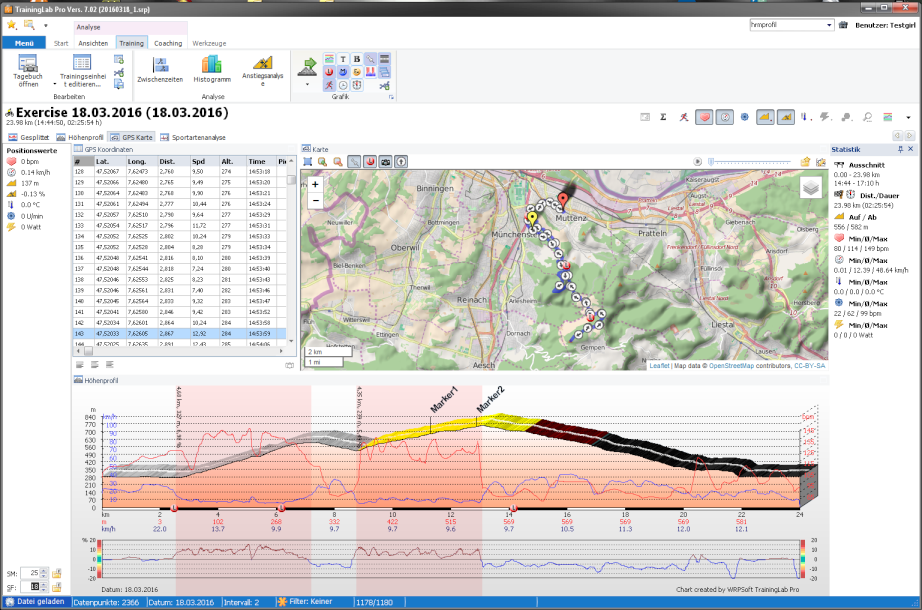Click the yellow star favorites icon
This screenshot has width=922, height=610.
tap(12, 25)
